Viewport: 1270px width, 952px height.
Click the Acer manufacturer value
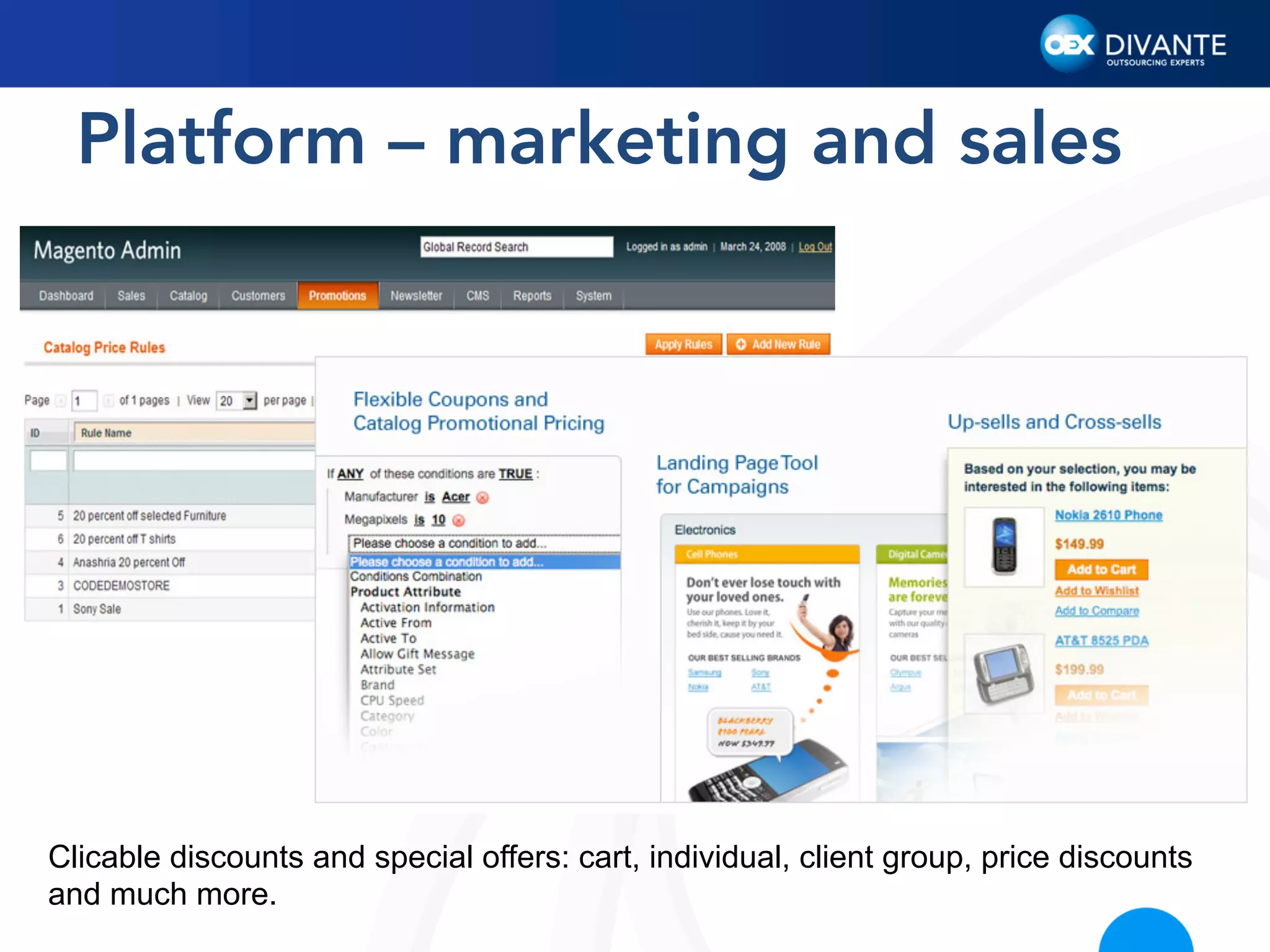[456, 497]
